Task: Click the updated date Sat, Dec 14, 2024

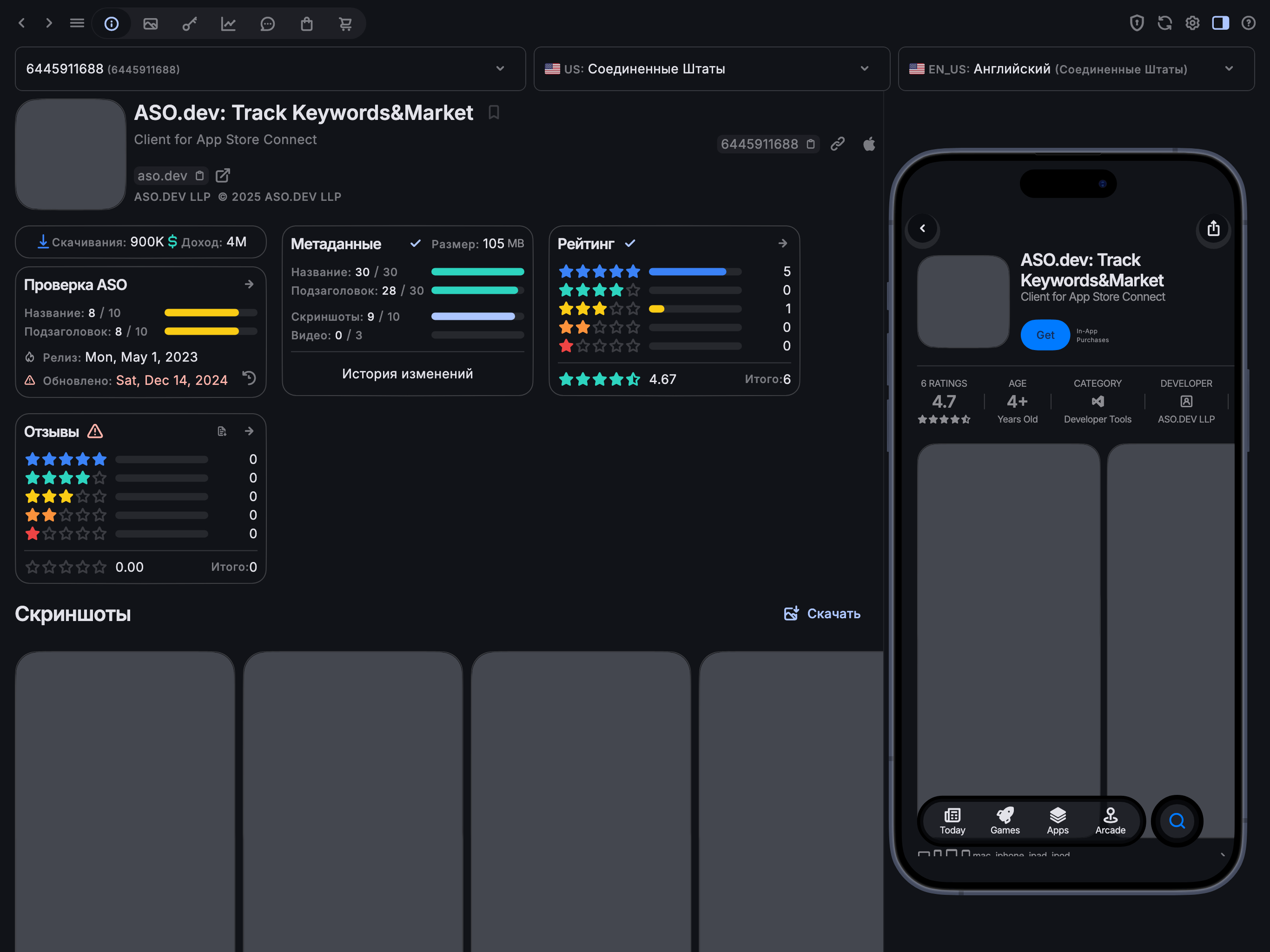Action: pyautogui.click(x=172, y=380)
